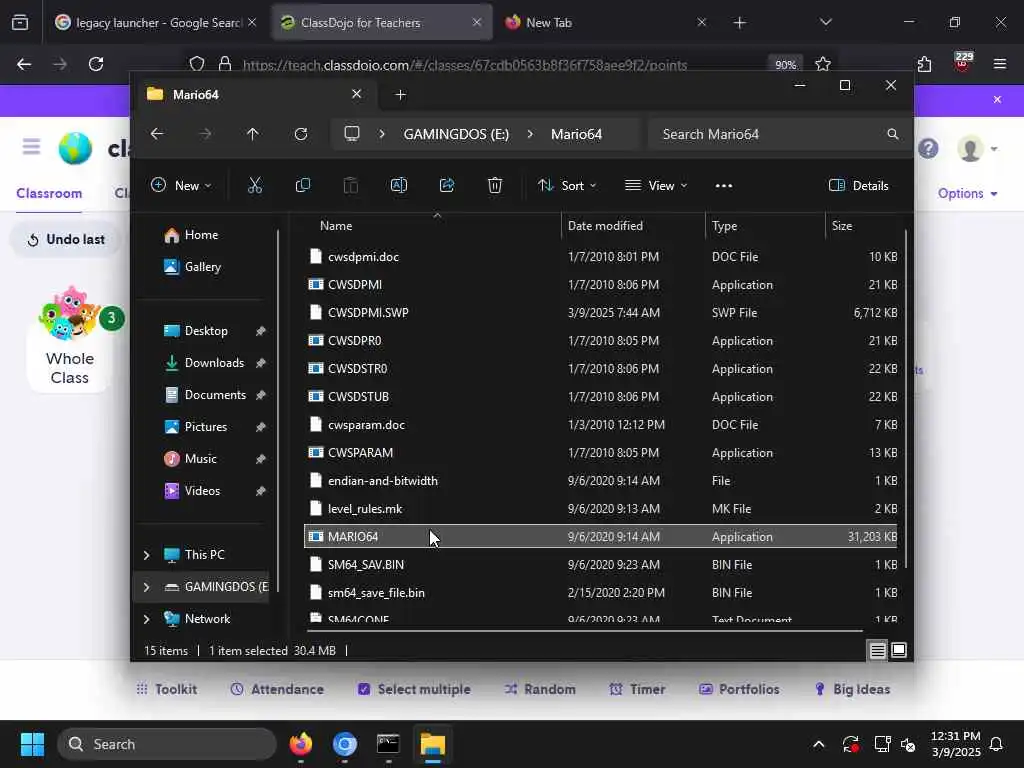This screenshot has width=1024, height=768.
Task: Open Timer in ClassDojo bottom bar
Action: pos(637,689)
